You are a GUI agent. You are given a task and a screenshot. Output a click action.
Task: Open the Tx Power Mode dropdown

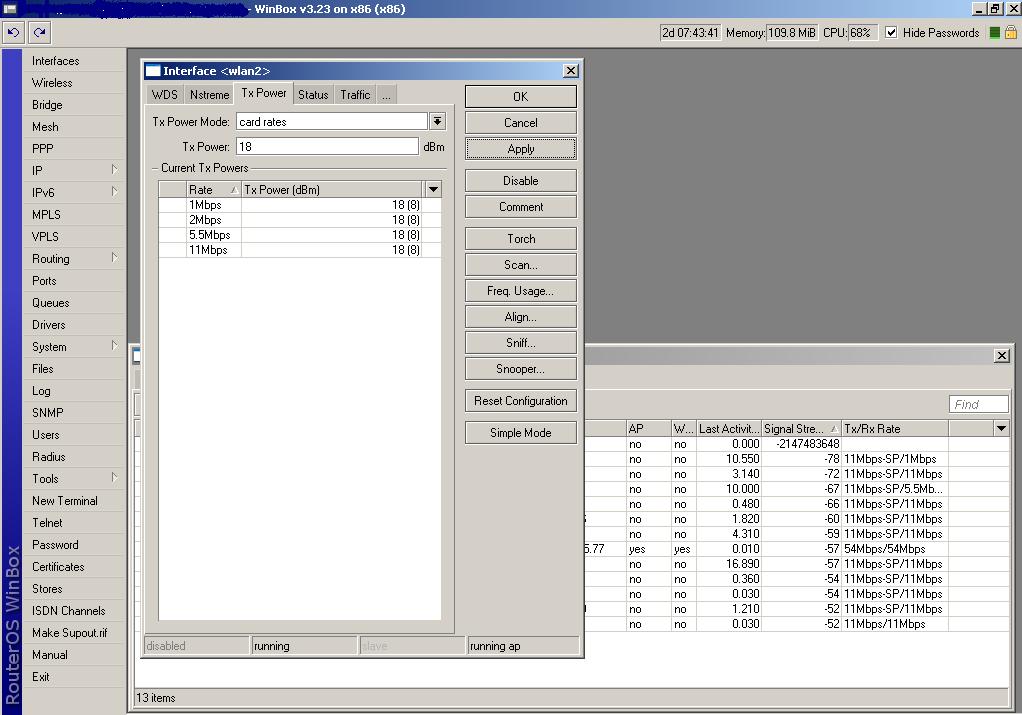pyautogui.click(x=437, y=121)
